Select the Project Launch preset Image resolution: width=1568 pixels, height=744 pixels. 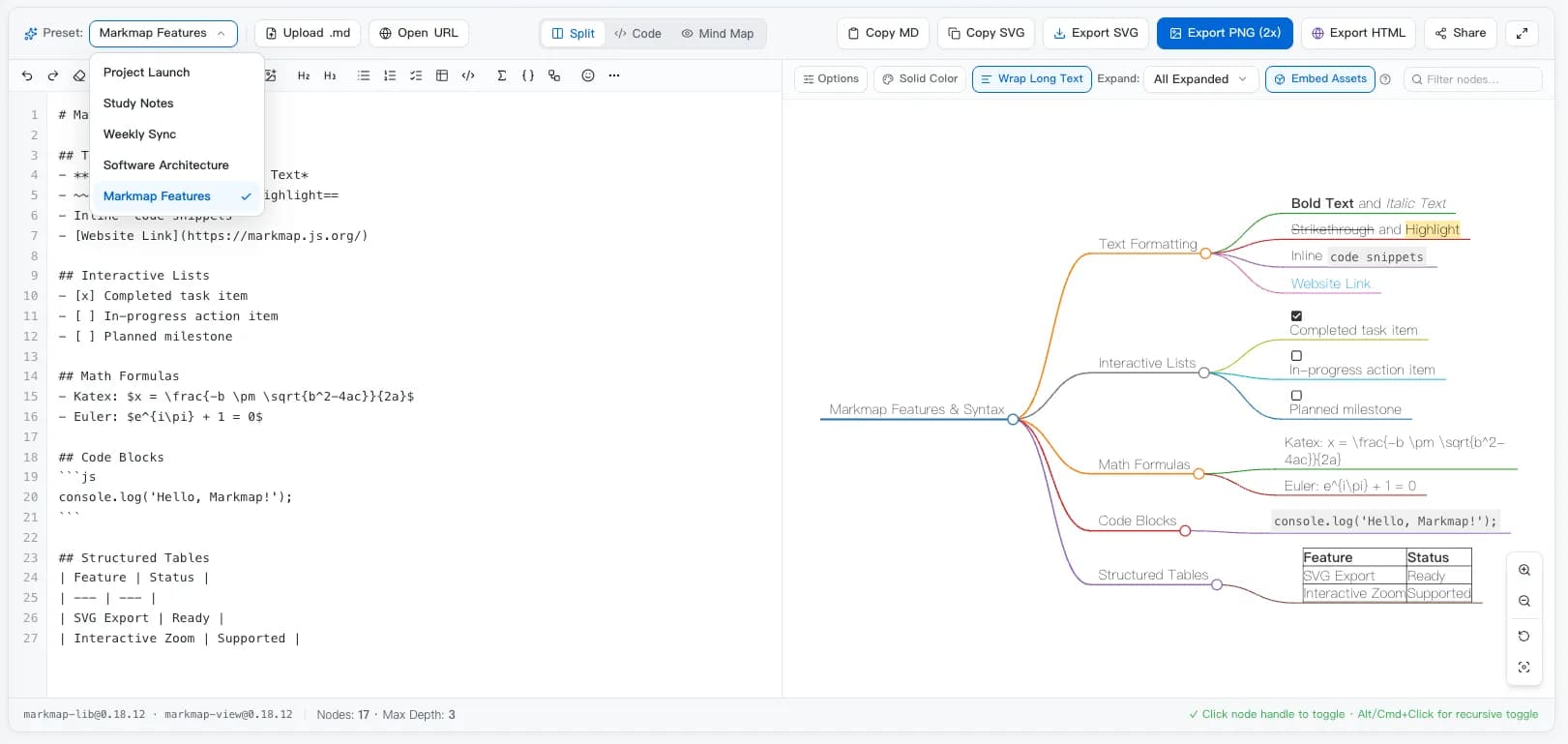[x=177, y=73]
